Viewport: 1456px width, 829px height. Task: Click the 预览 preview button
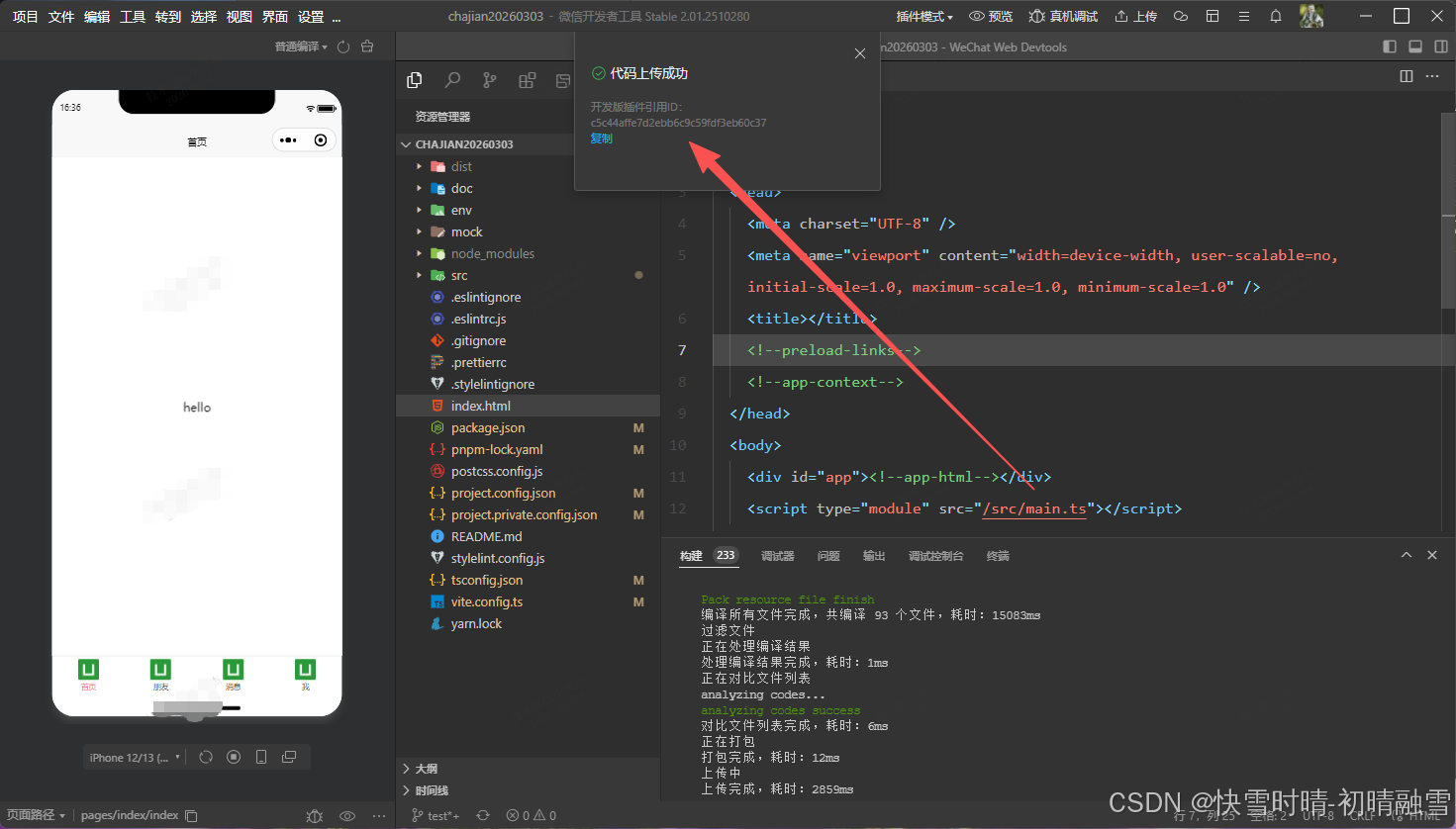pos(991,17)
